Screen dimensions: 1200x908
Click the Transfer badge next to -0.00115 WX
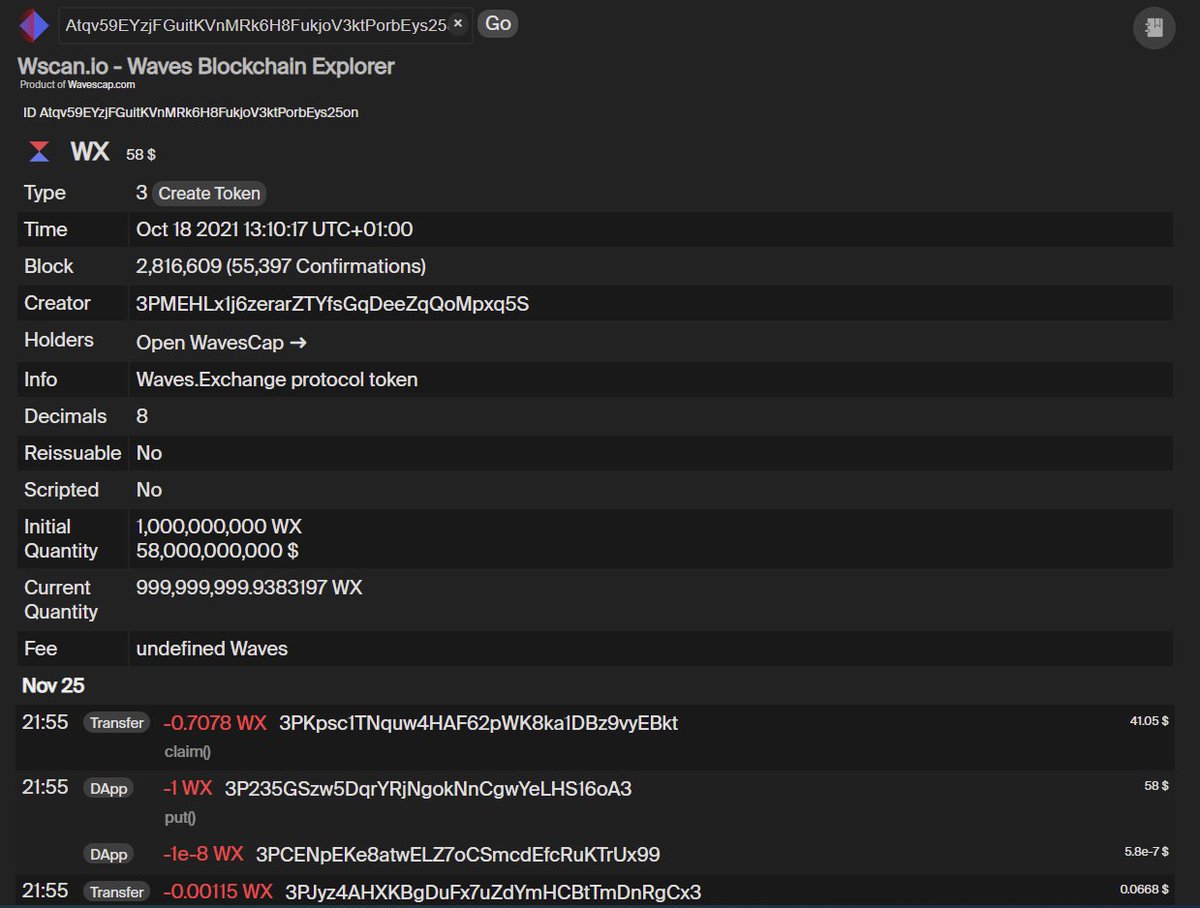(117, 891)
